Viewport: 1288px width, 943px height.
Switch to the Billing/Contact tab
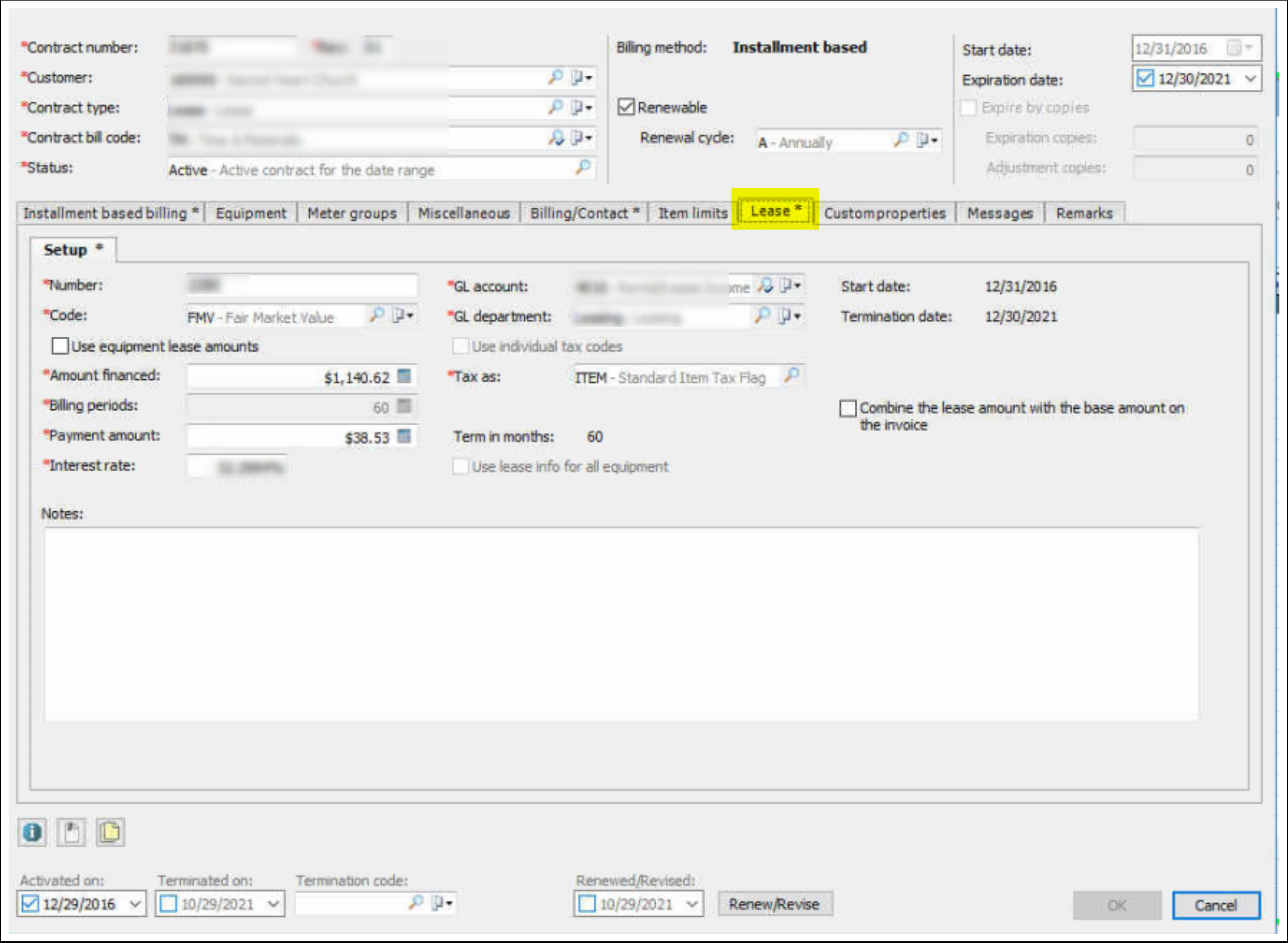584,213
